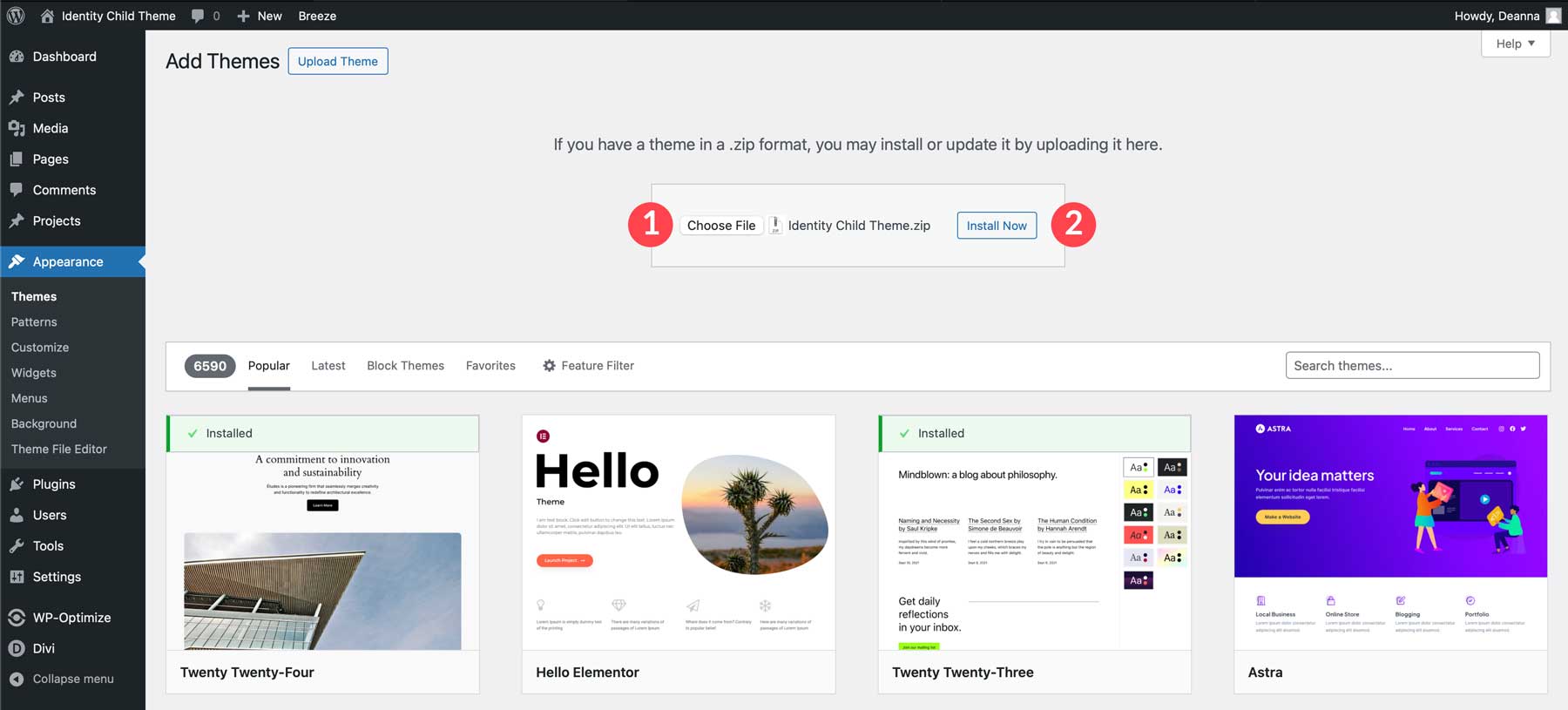This screenshot has width=1568, height=710.
Task: Open the site home icon for Identity Child Theme
Action: 47,16
